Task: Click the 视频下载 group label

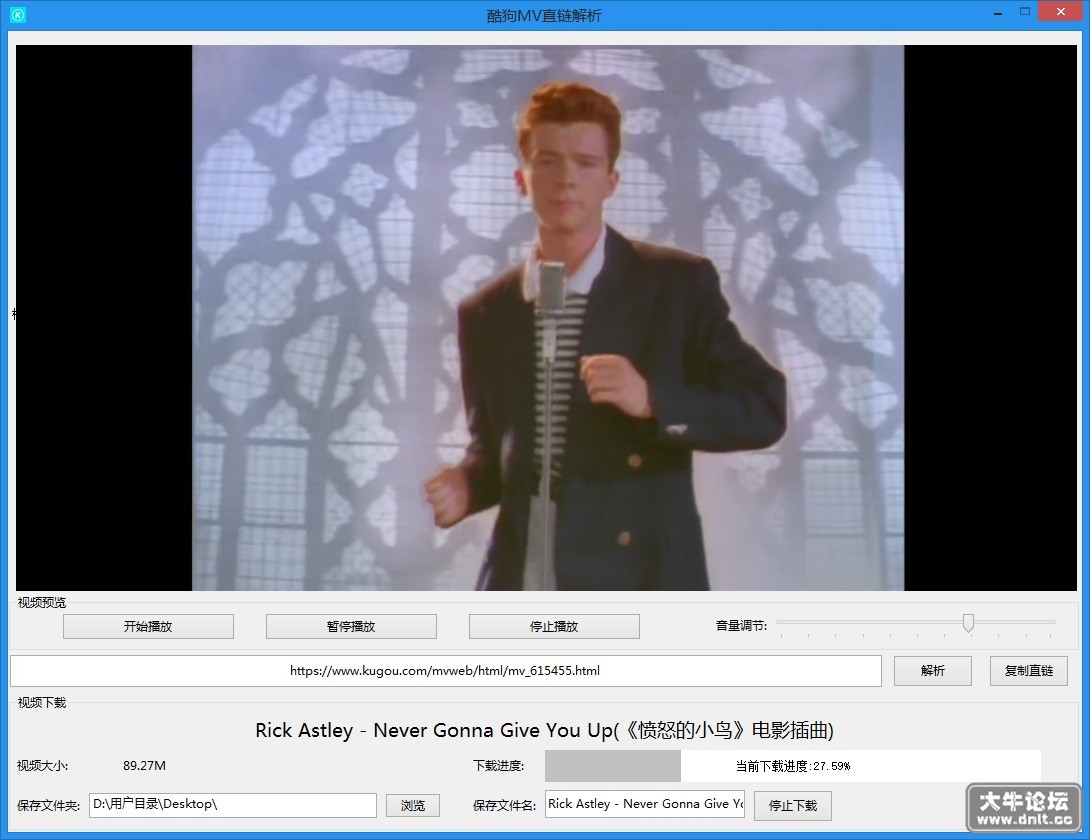Action: 42,702
